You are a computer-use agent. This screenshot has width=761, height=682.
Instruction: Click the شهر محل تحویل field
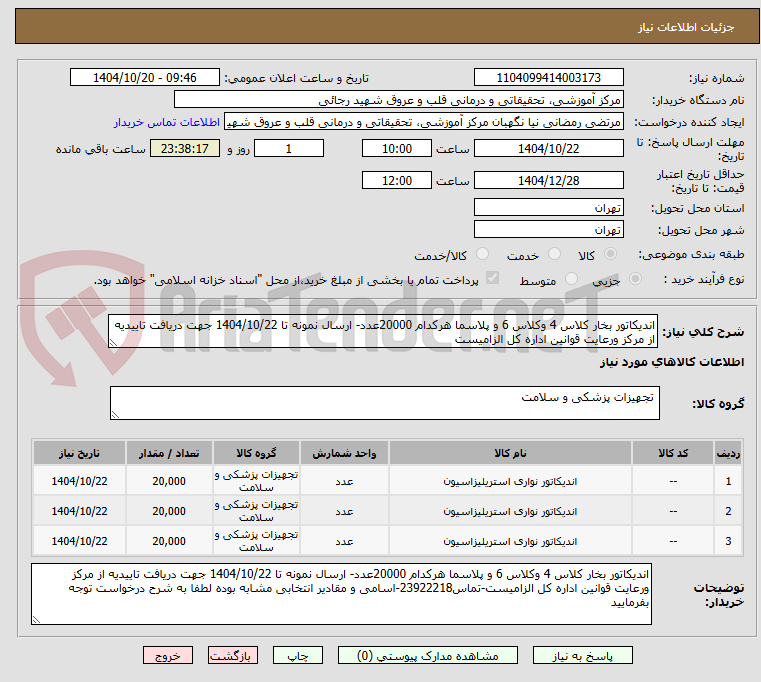(x=548, y=229)
